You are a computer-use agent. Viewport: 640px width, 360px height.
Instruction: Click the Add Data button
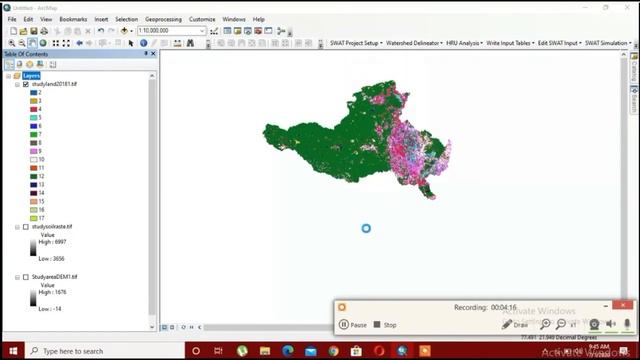point(124,31)
